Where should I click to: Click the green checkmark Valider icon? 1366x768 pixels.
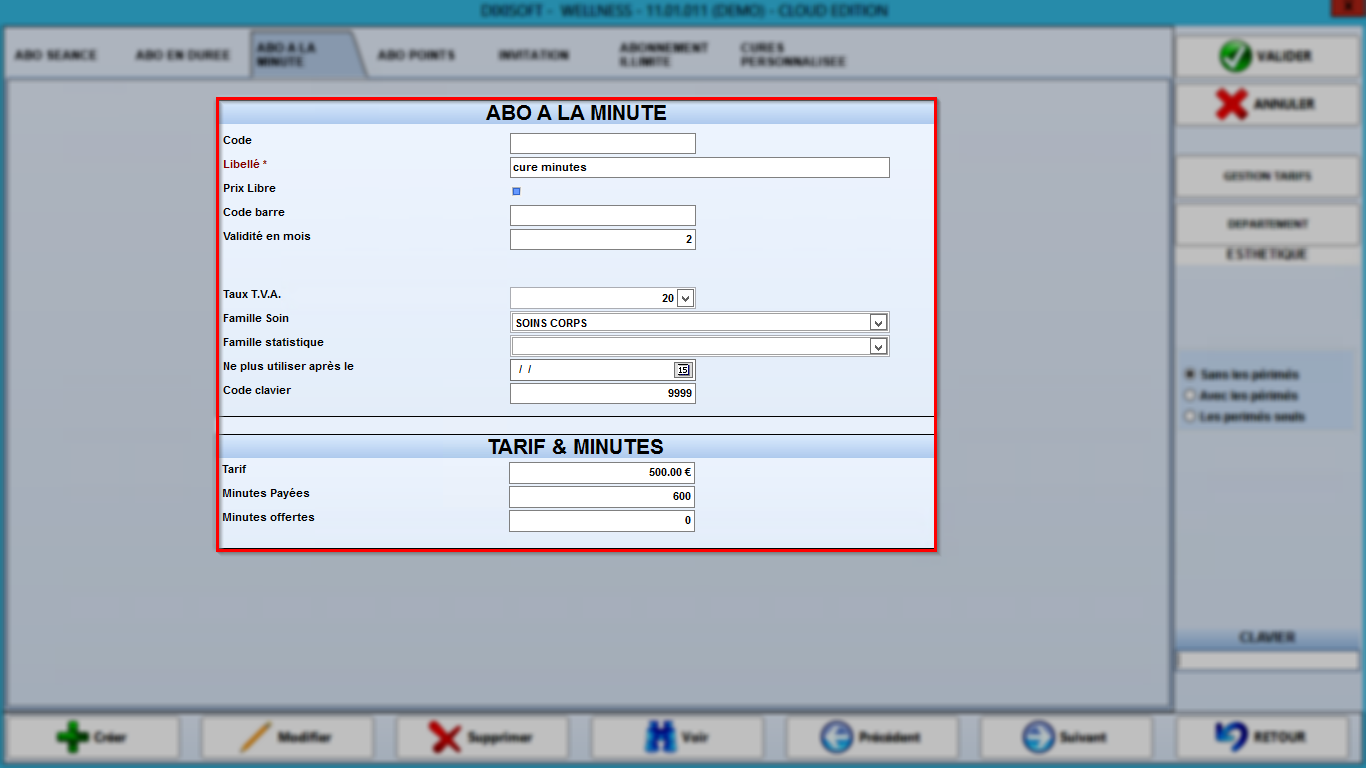(1235, 56)
